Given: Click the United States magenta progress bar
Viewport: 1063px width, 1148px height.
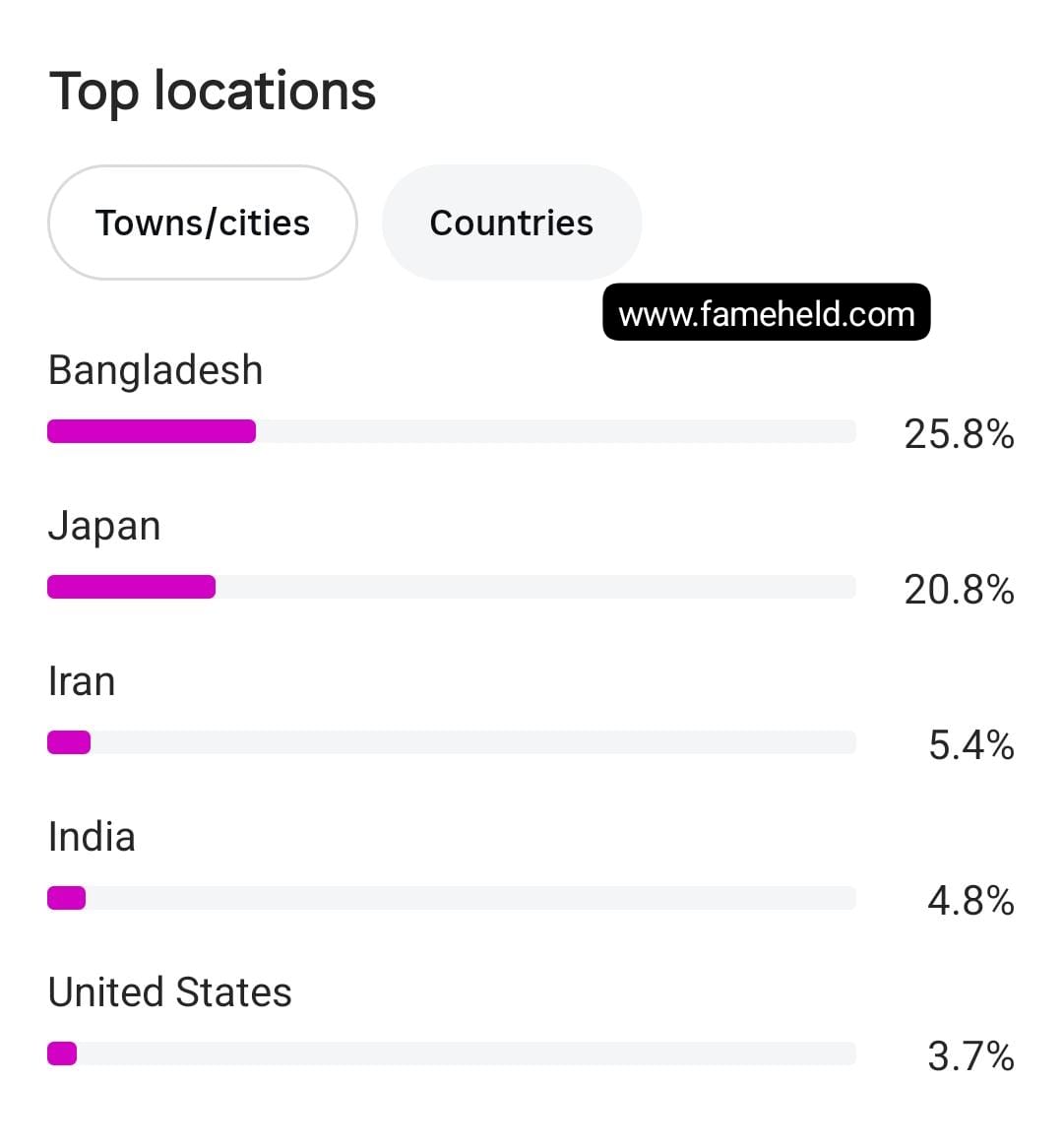Looking at the screenshot, I should pyautogui.click(x=62, y=1053).
